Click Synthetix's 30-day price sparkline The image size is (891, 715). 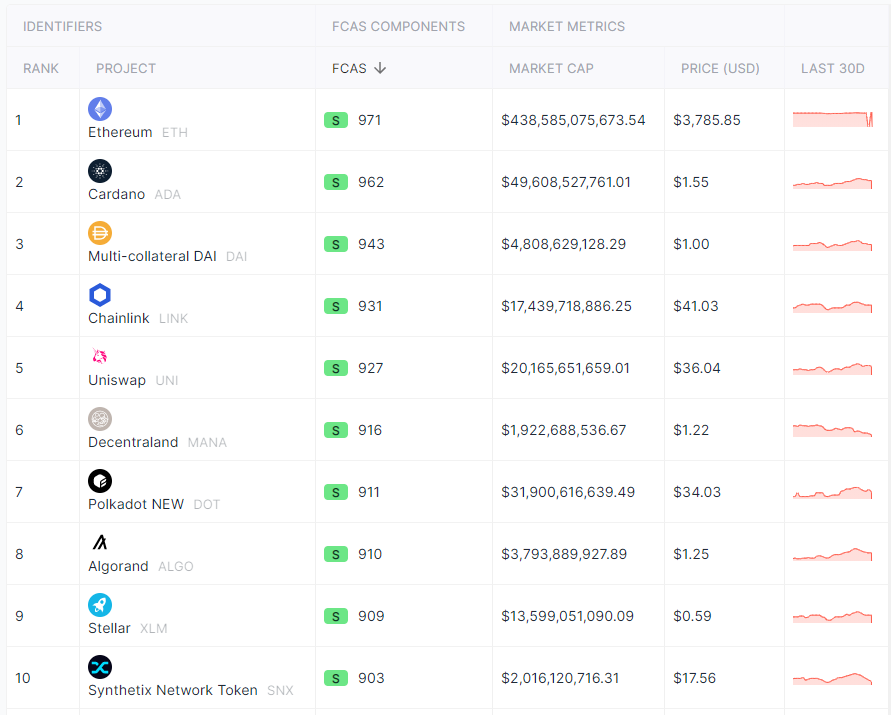(x=832, y=679)
